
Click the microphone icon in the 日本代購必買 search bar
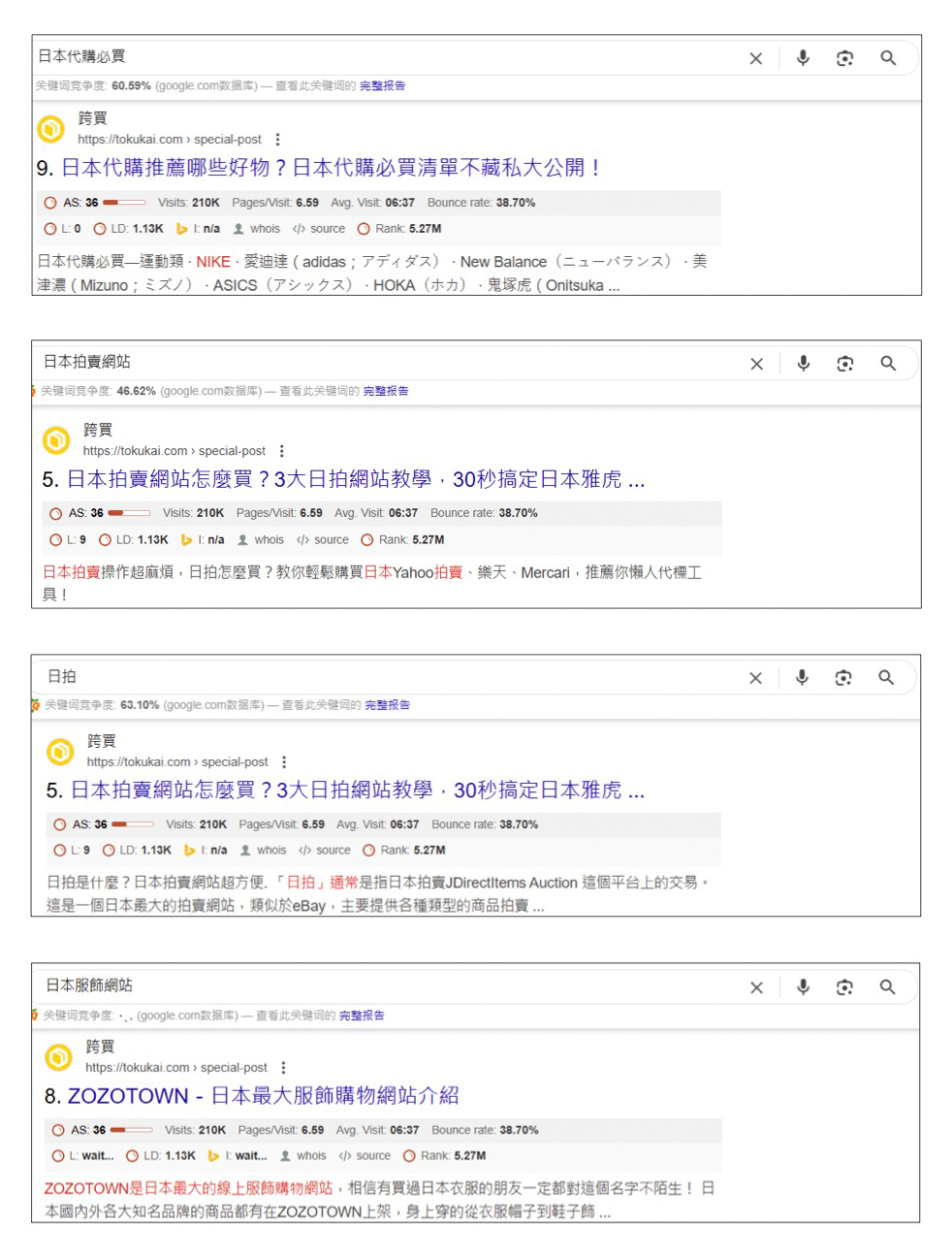tap(803, 58)
